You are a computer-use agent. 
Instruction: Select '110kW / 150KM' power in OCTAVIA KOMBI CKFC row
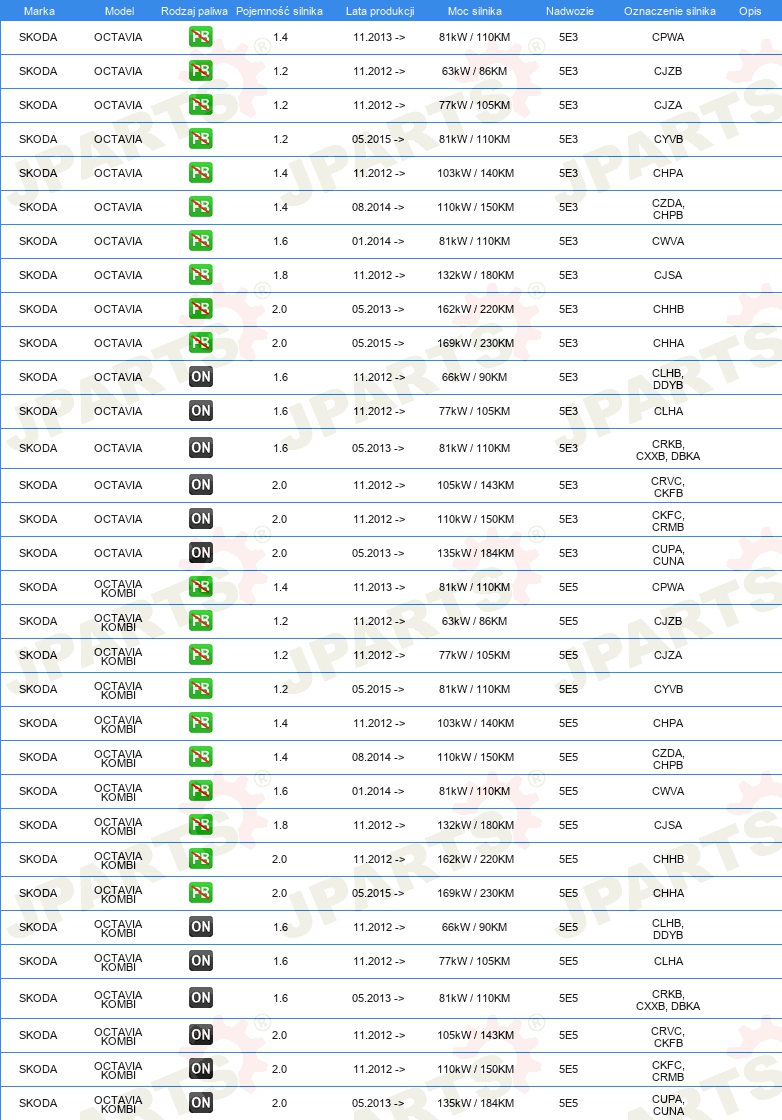pyautogui.click(x=476, y=1069)
